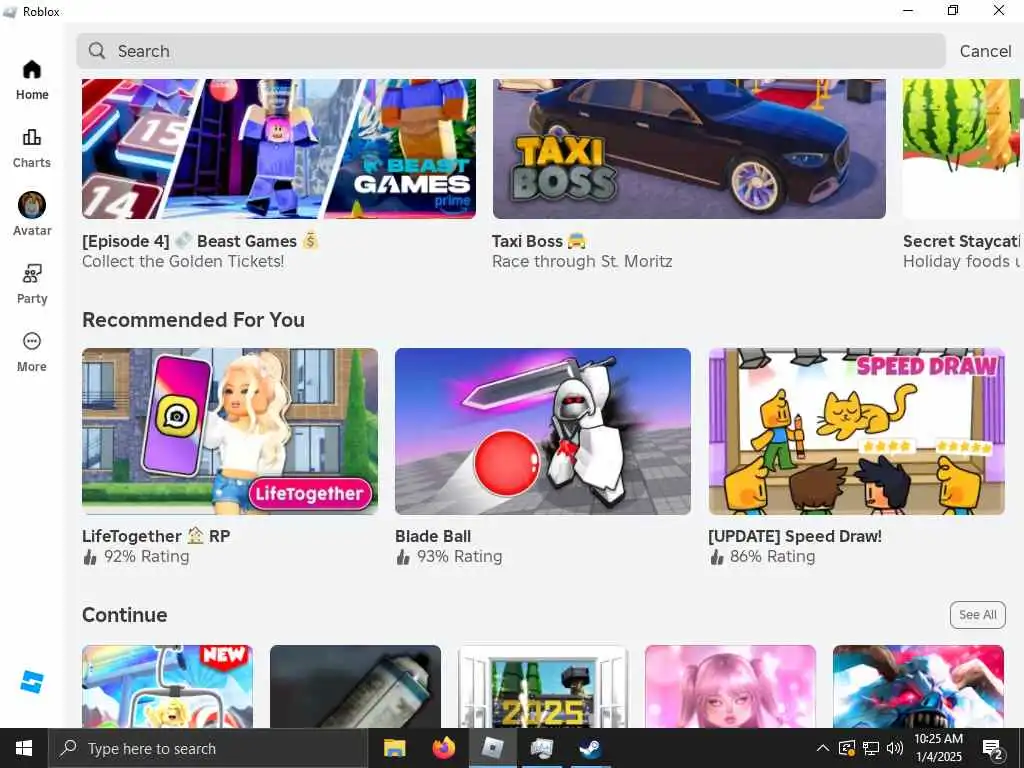The height and width of the screenshot is (768, 1024).
Task: Open the Windows notification center
Action: [x=993, y=748]
